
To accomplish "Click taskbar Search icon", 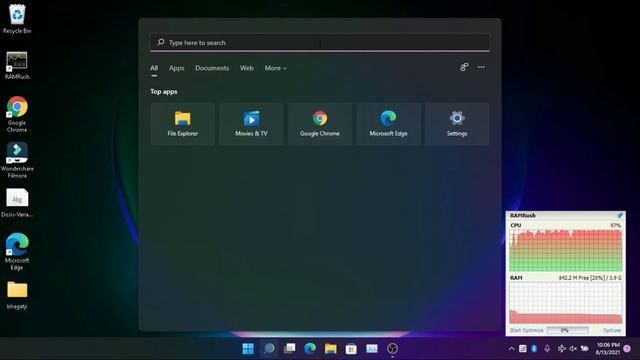I will pos(269,349).
